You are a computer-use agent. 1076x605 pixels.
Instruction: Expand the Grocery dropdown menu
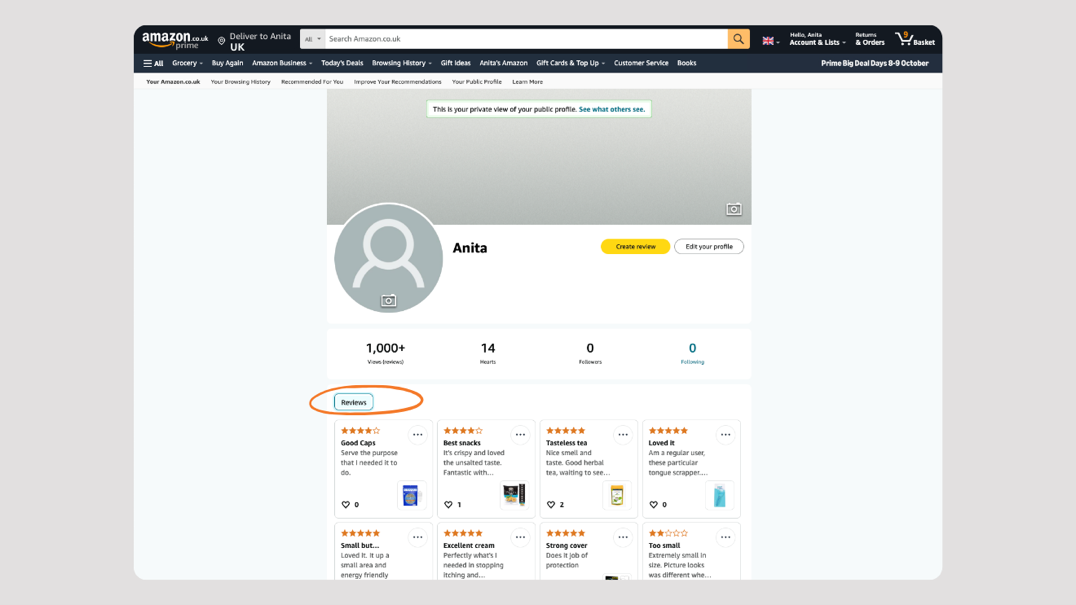187,63
